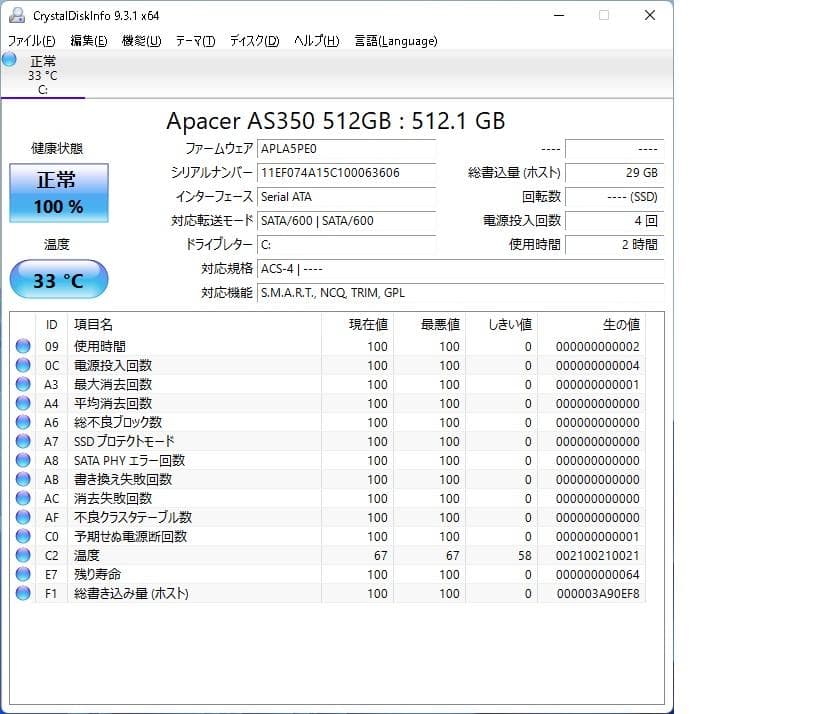Click the 33 °C temperature display
This screenshot has height=714, width=819.
[58, 279]
